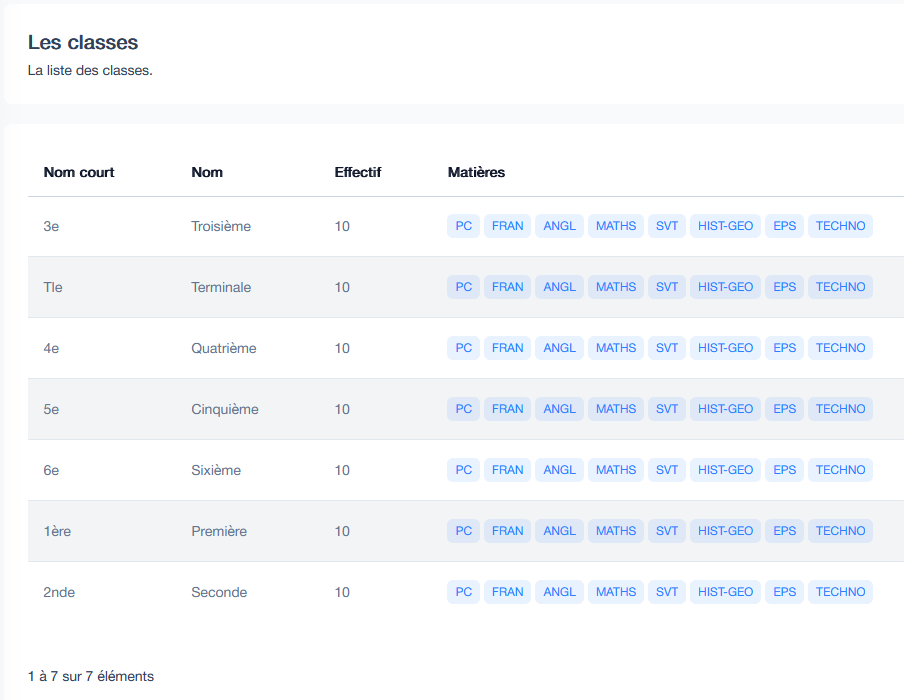Image resolution: width=904 pixels, height=700 pixels.
Task: Click the Effectif column header
Action: [358, 172]
